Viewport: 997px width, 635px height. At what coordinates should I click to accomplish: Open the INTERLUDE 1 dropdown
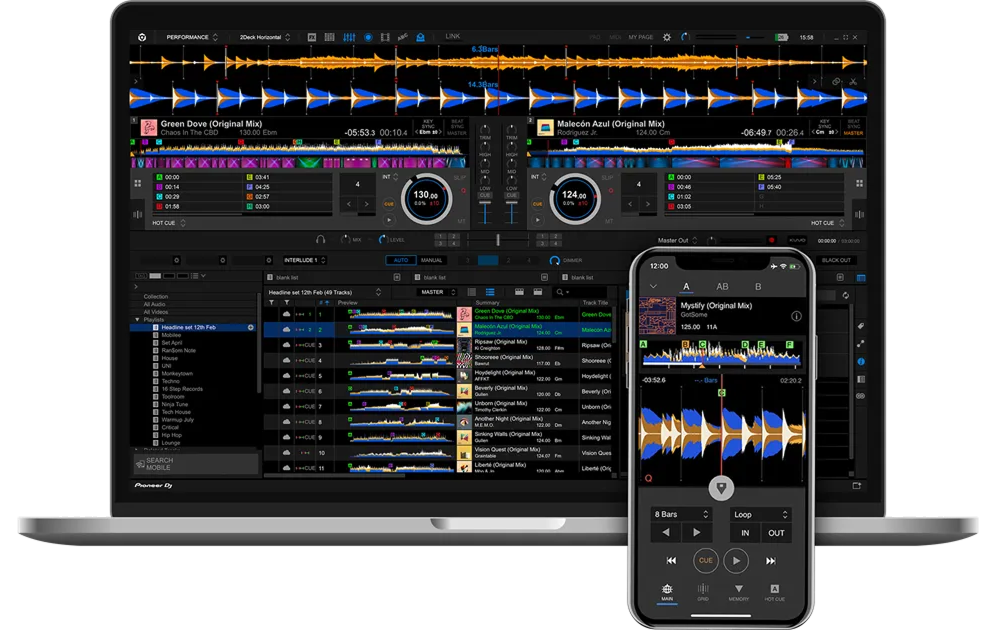coord(304,261)
